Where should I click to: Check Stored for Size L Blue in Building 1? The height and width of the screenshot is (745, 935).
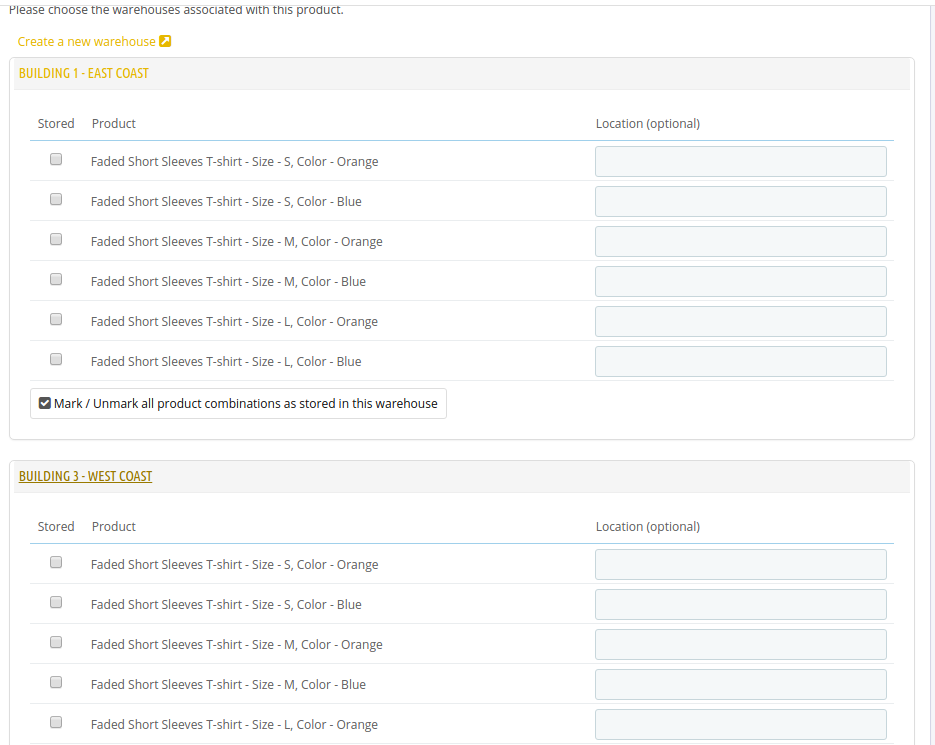coord(56,359)
